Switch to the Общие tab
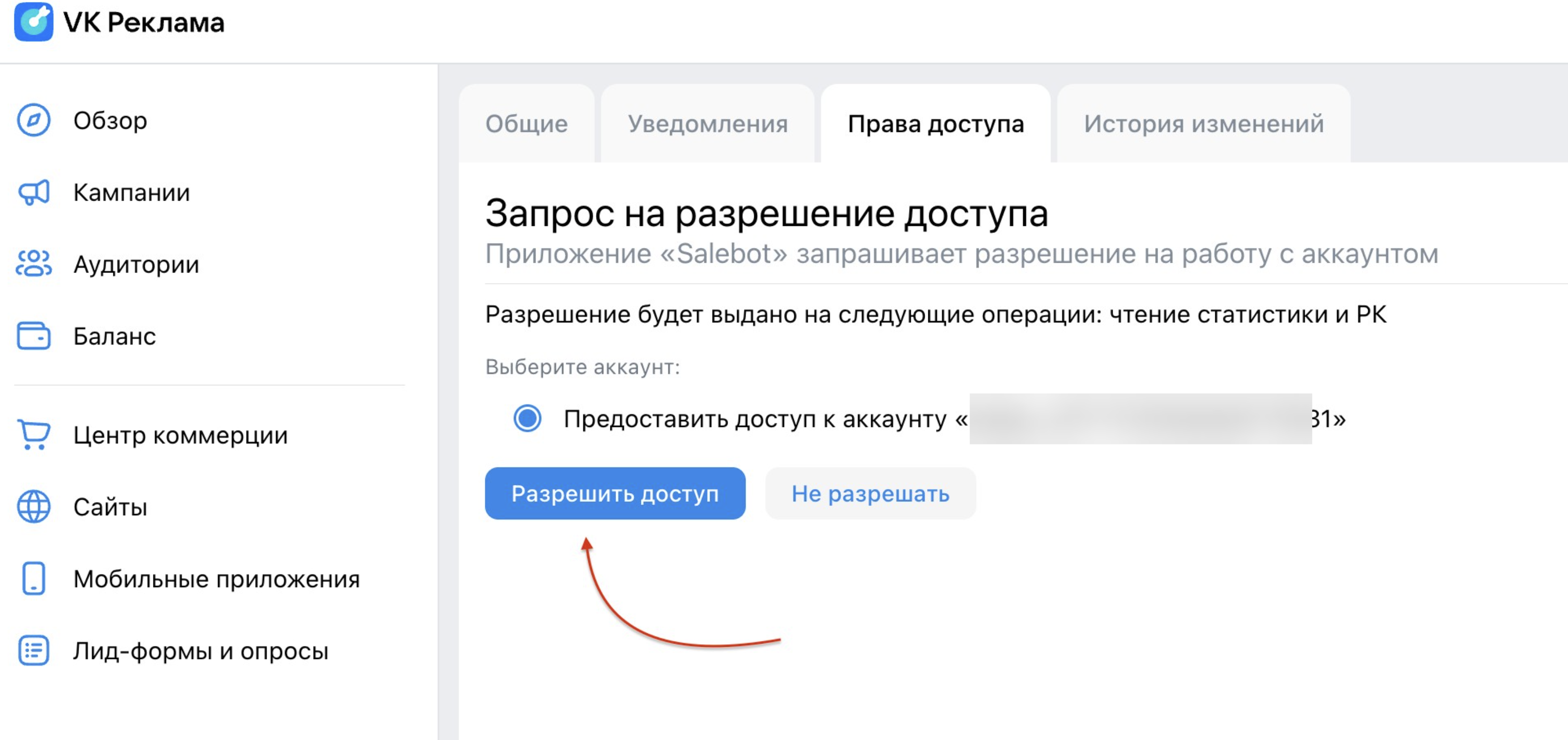The height and width of the screenshot is (740, 1568). [527, 124]
